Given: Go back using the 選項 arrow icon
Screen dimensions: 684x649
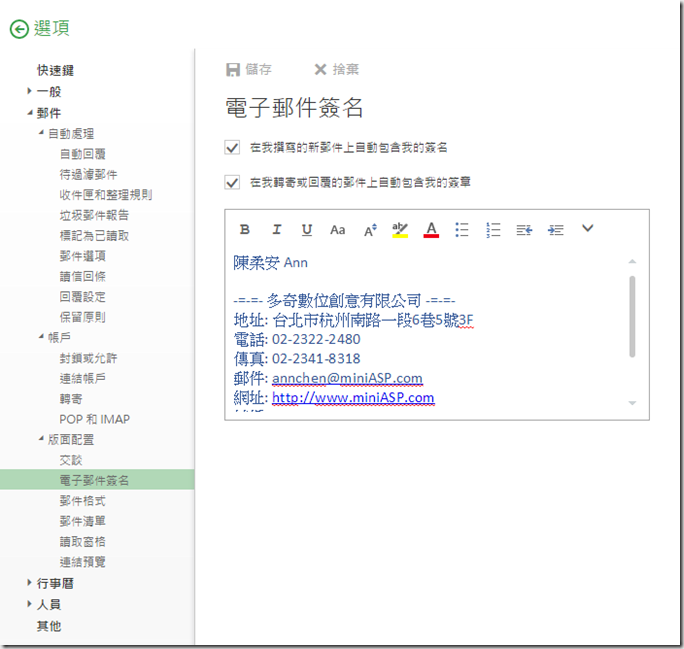Looking at the screenshot, I should tap(18, 29).
